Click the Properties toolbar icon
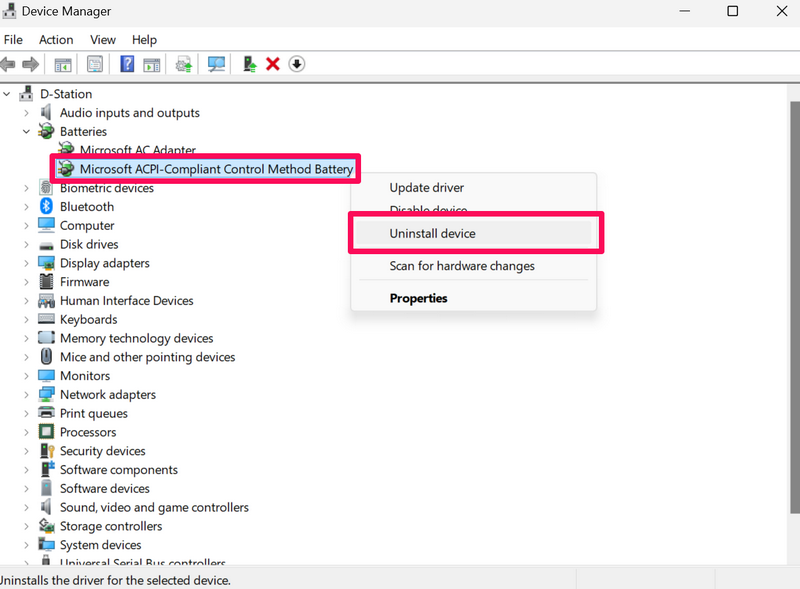Viewport: 800px width, 589px height. pyautogui.click(x=95, y=64)
